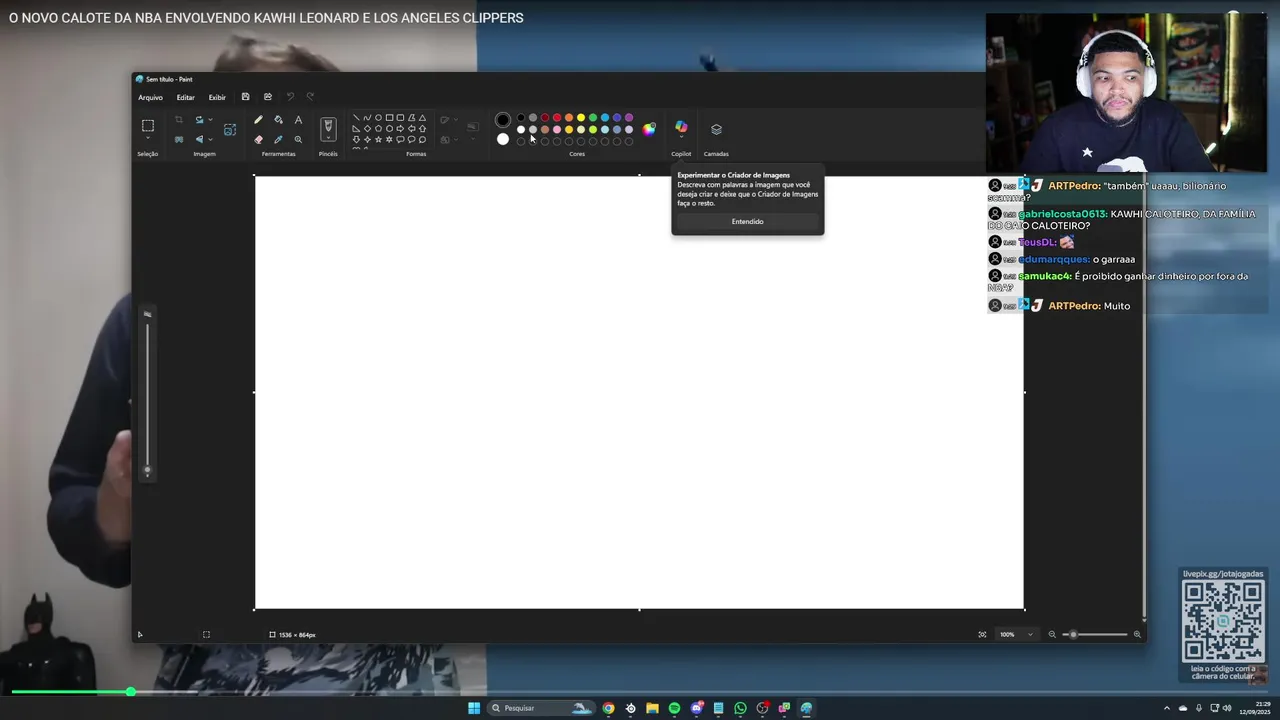Viewport: 1280px width, 720px height.
Task: Select the secondary color white circle
Action: coord(503,139)
